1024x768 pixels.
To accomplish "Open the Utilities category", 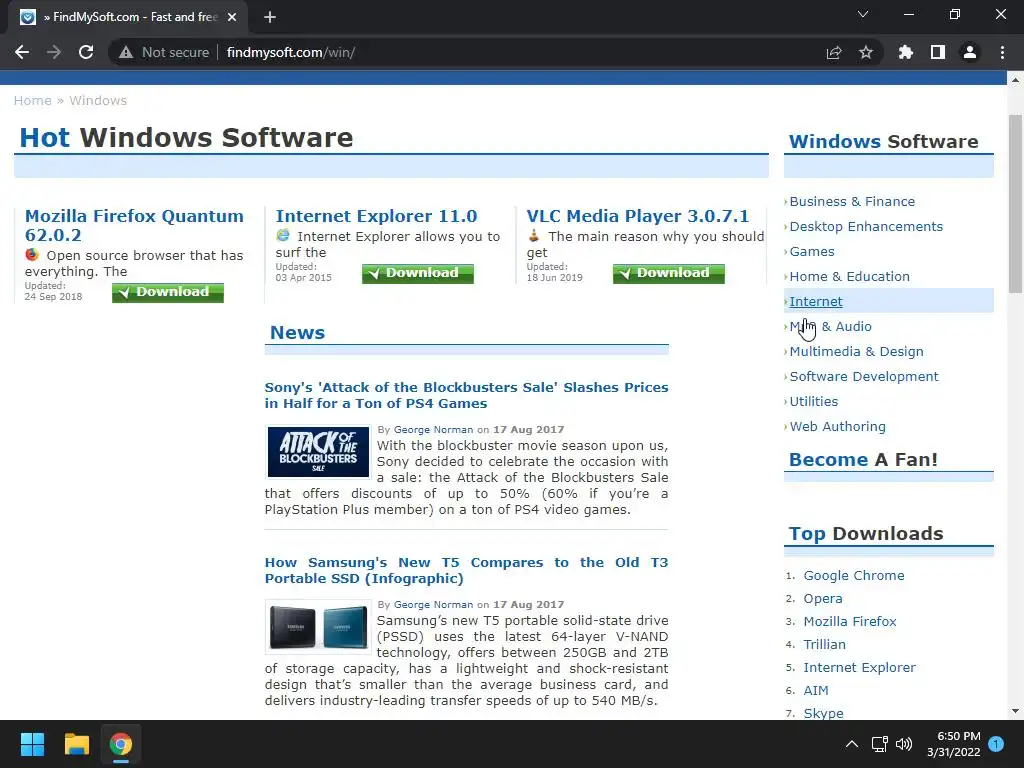I will tap(814, 402).
